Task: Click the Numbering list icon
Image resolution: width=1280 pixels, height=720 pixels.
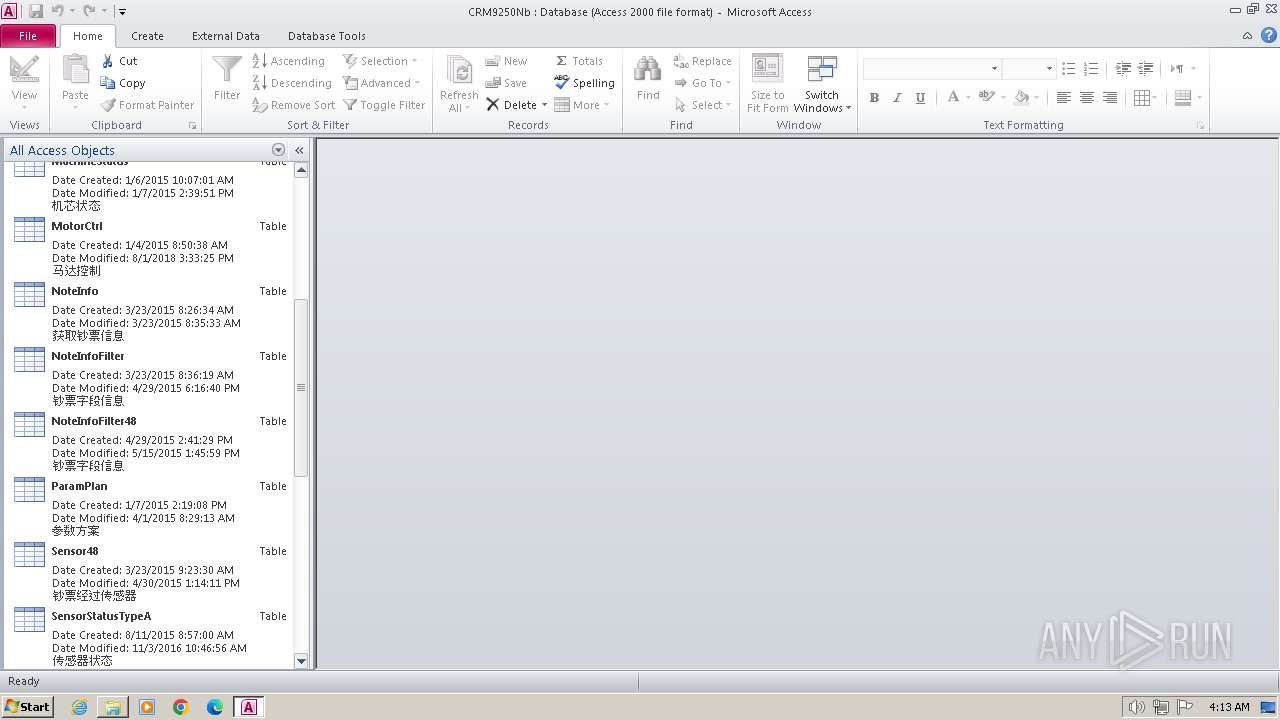Action: [x=1091, y=69]
